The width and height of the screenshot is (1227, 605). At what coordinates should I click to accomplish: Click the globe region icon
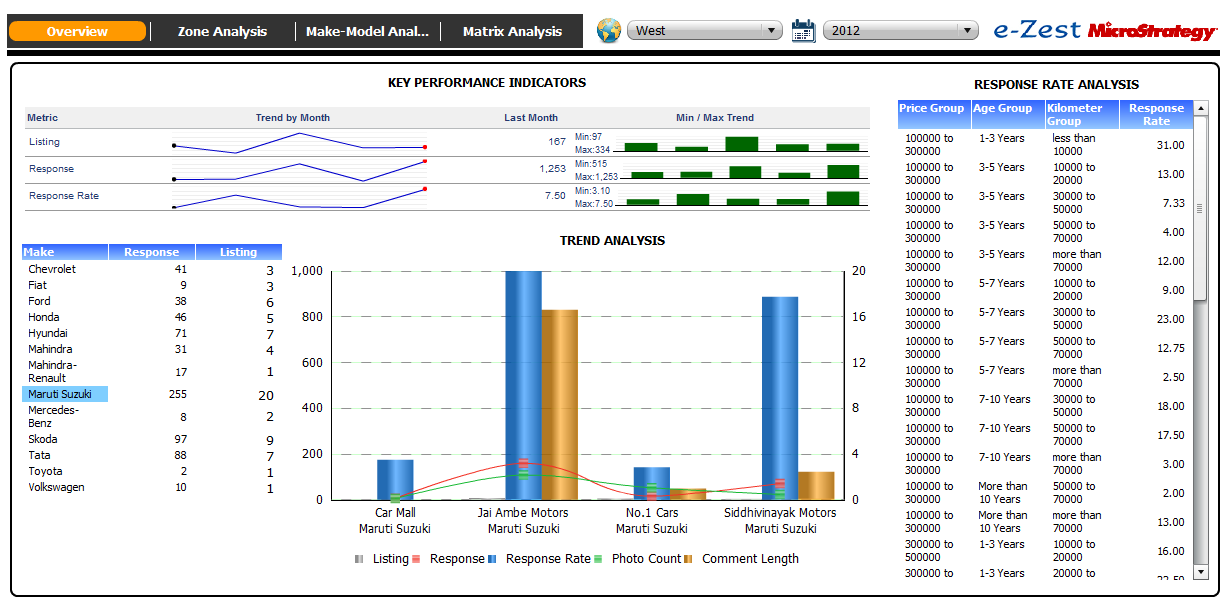tap(609, 30)
